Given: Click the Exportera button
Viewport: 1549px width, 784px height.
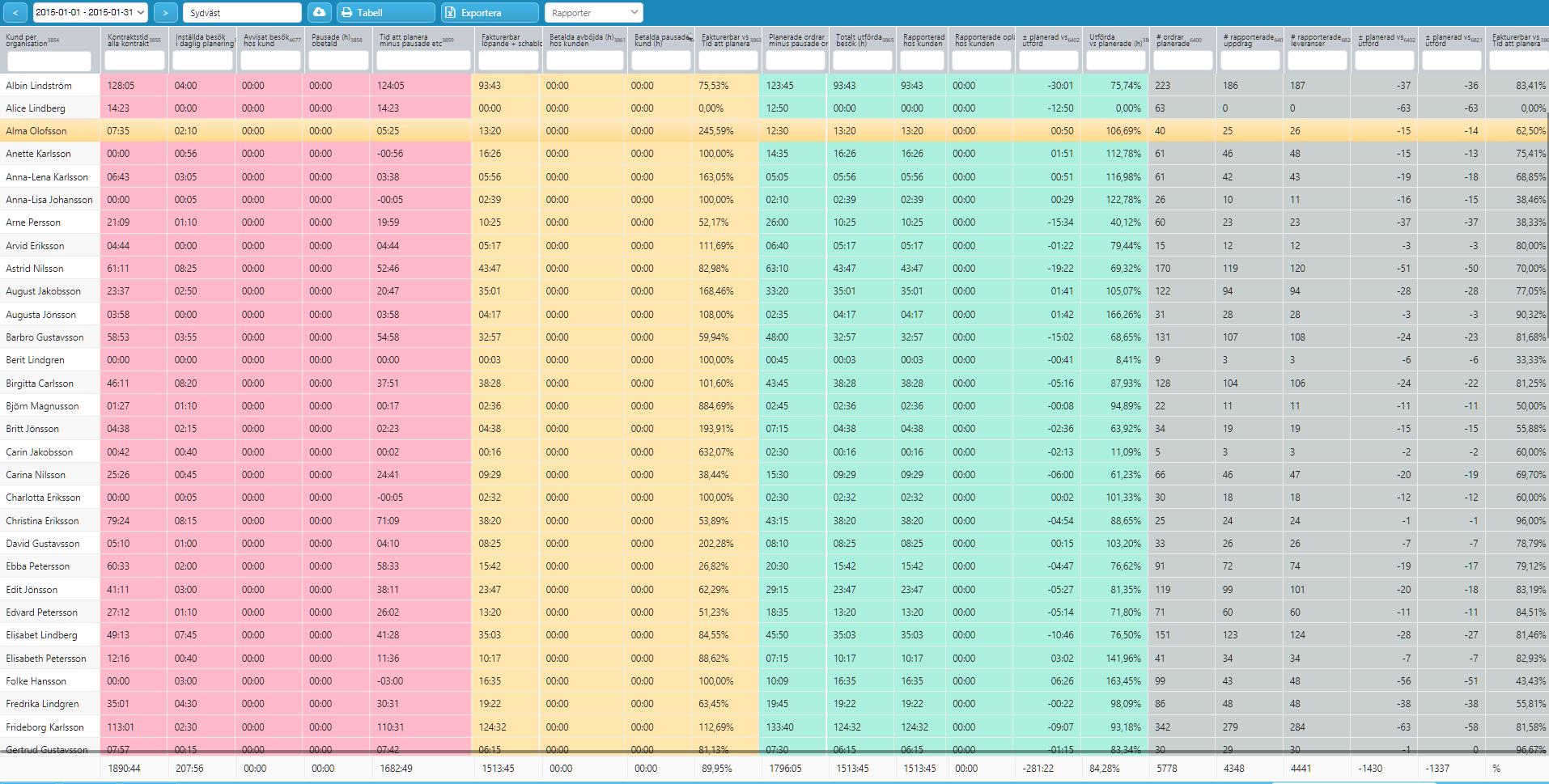Looking at the screenshot, I should point(490,12).
